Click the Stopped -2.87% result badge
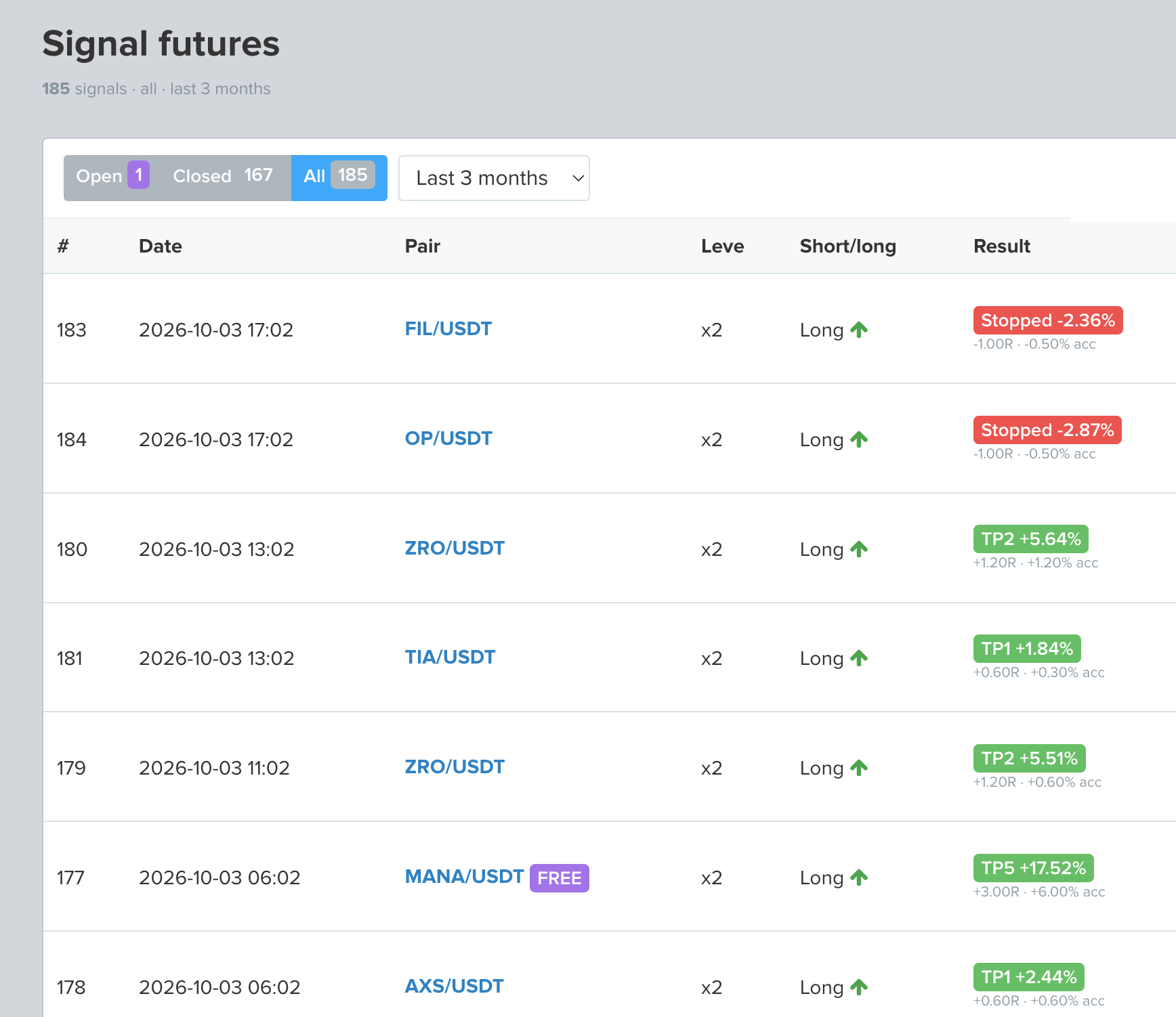 tap(1047, 430)
